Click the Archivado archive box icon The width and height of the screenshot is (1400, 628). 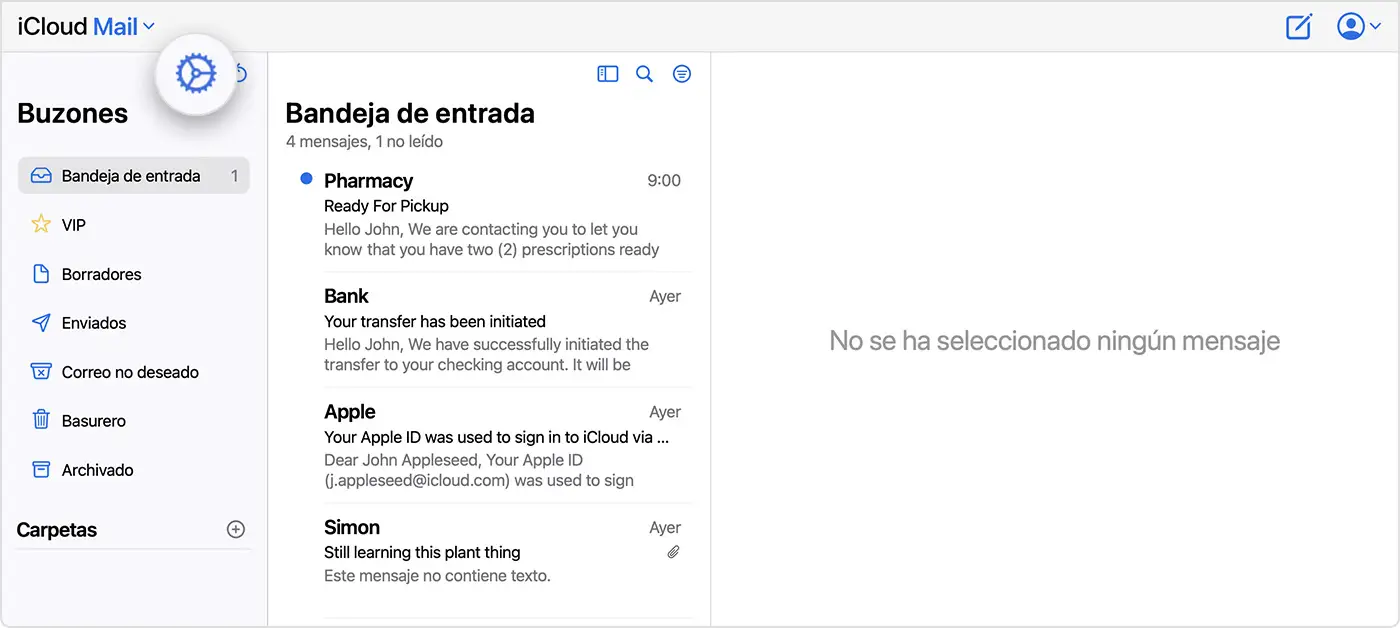[x=41, y=469]
